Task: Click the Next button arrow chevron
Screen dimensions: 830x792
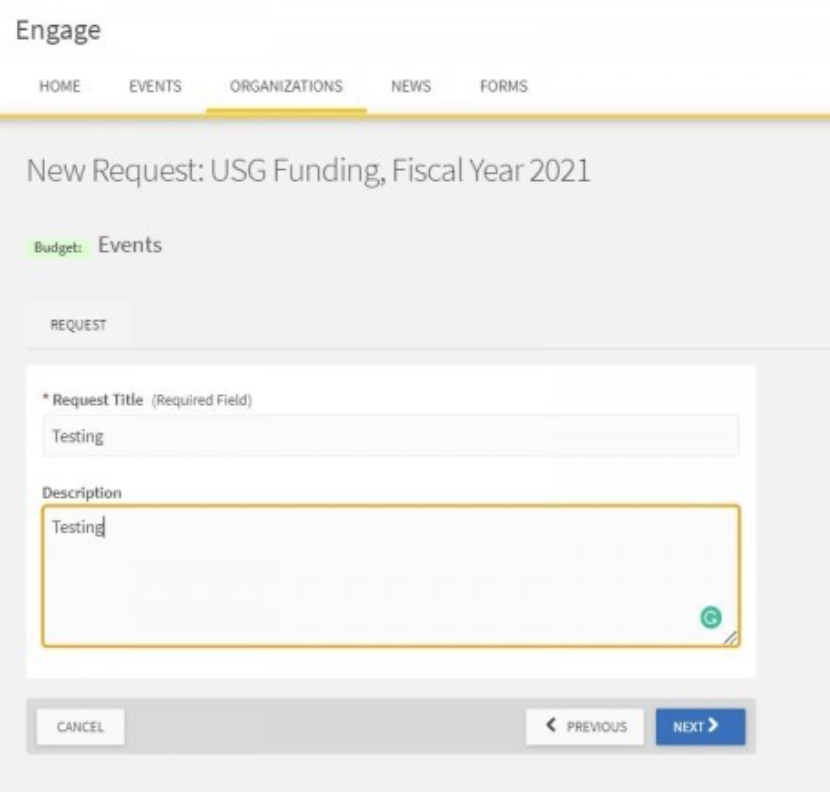Action: (712, 725)
